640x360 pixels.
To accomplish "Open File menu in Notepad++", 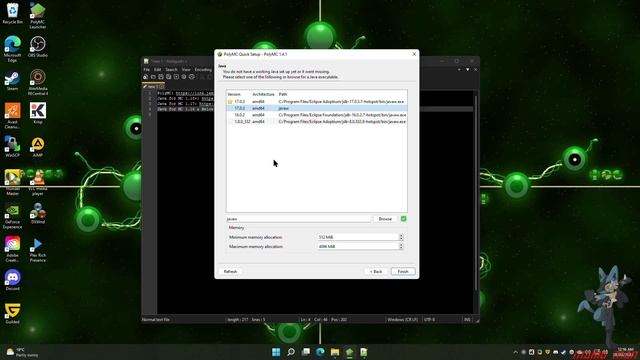I will [x=147, y=70].
